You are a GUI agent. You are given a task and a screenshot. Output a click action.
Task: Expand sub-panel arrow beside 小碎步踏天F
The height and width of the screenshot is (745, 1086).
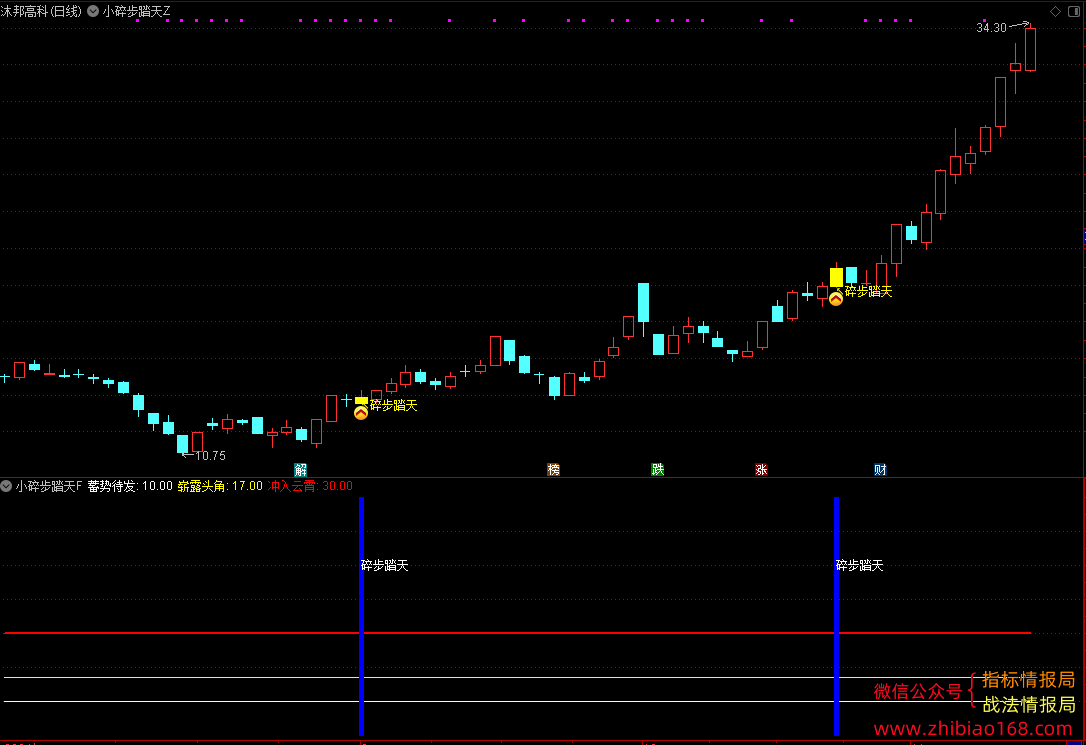[6, 486]
